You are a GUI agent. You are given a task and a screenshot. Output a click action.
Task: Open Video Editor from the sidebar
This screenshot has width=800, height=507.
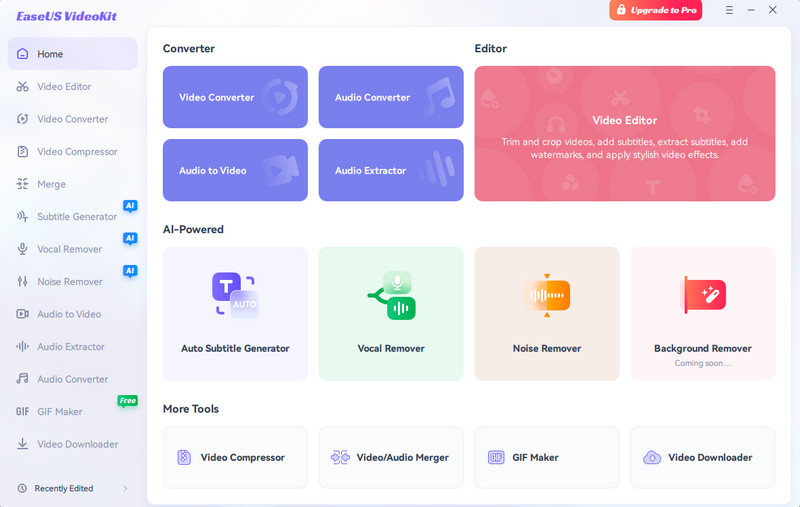click(72, 86)
